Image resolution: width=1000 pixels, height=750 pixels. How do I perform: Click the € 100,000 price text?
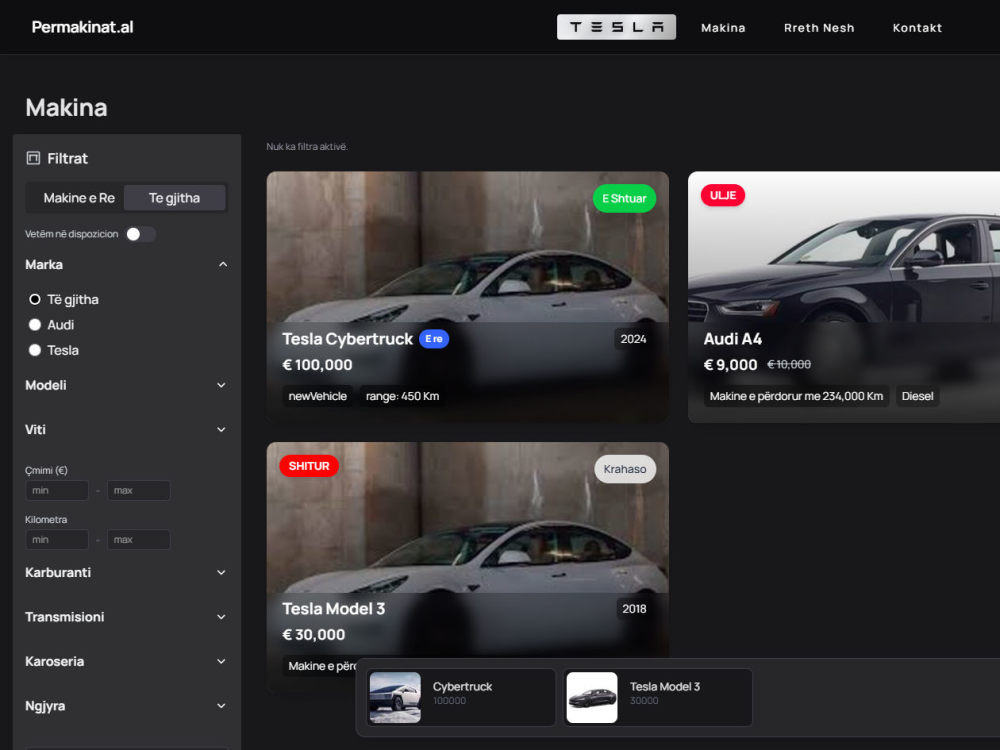click(317, 365)
